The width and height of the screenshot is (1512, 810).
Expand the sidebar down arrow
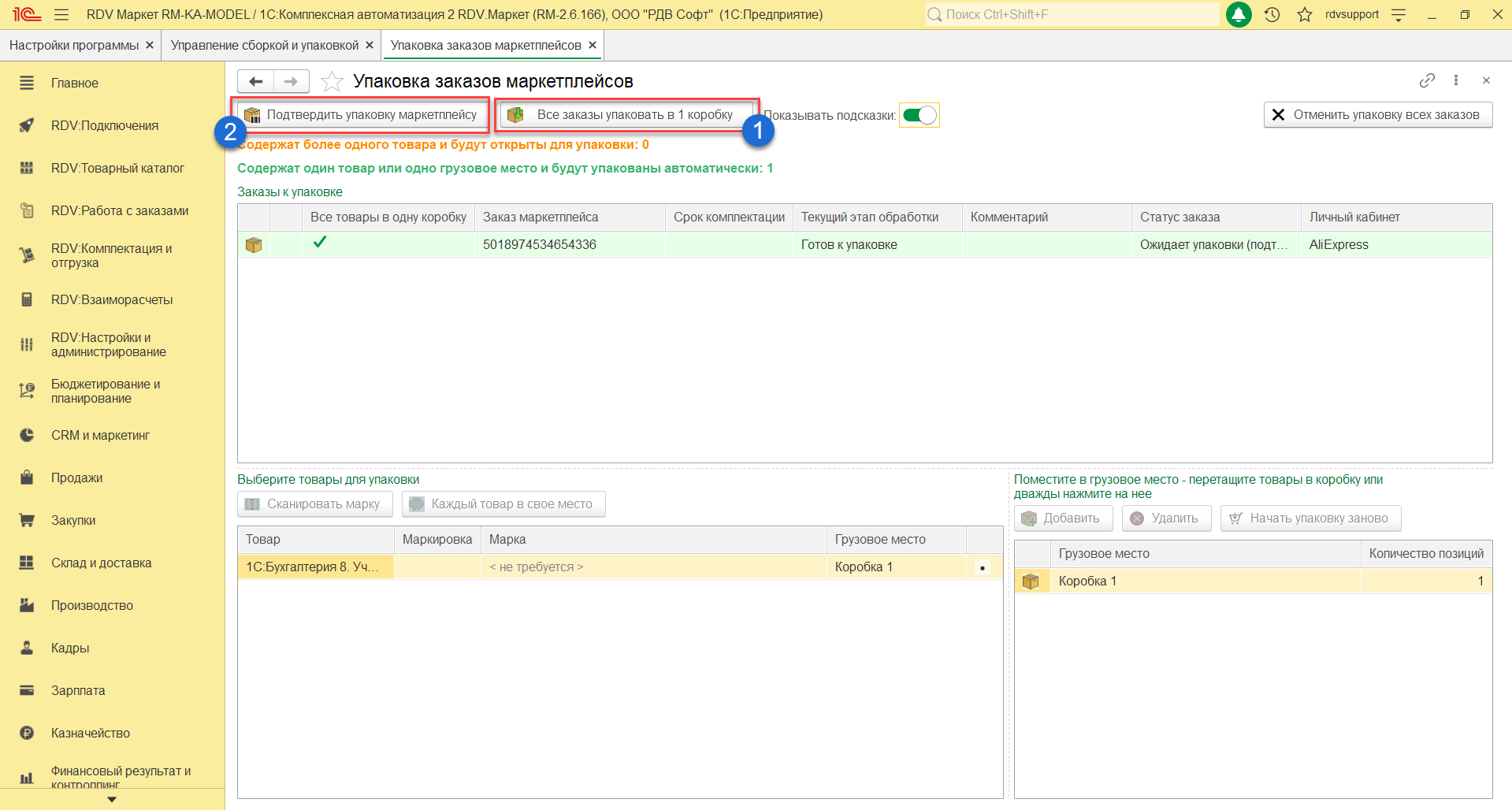click(x=112, y=799)
